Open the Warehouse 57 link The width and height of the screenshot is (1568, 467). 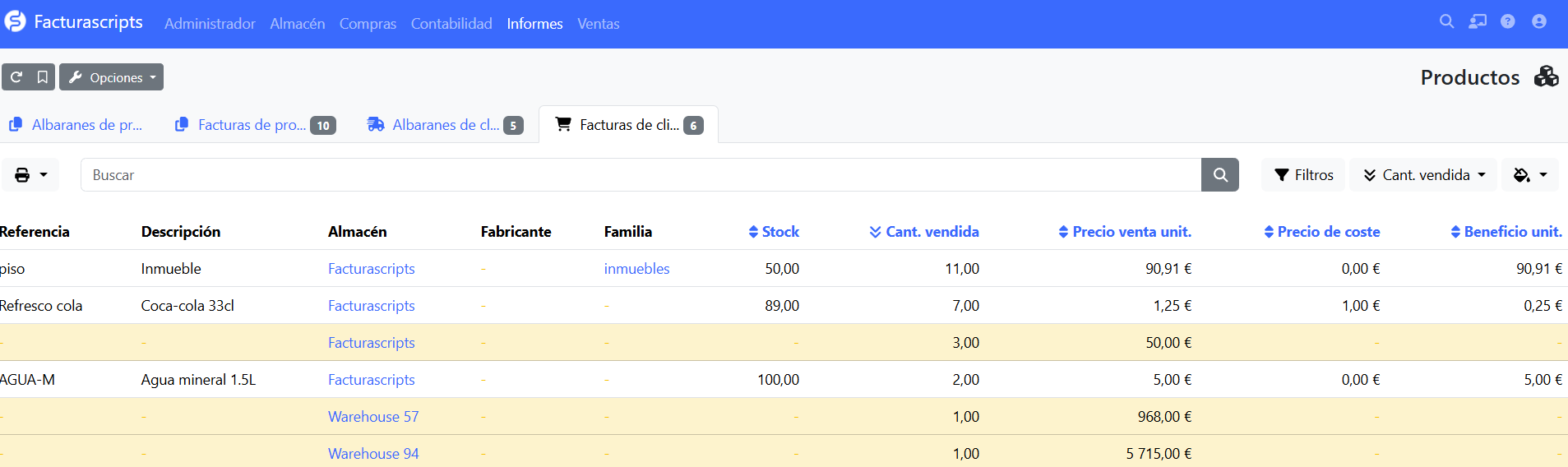coord(373,417)
